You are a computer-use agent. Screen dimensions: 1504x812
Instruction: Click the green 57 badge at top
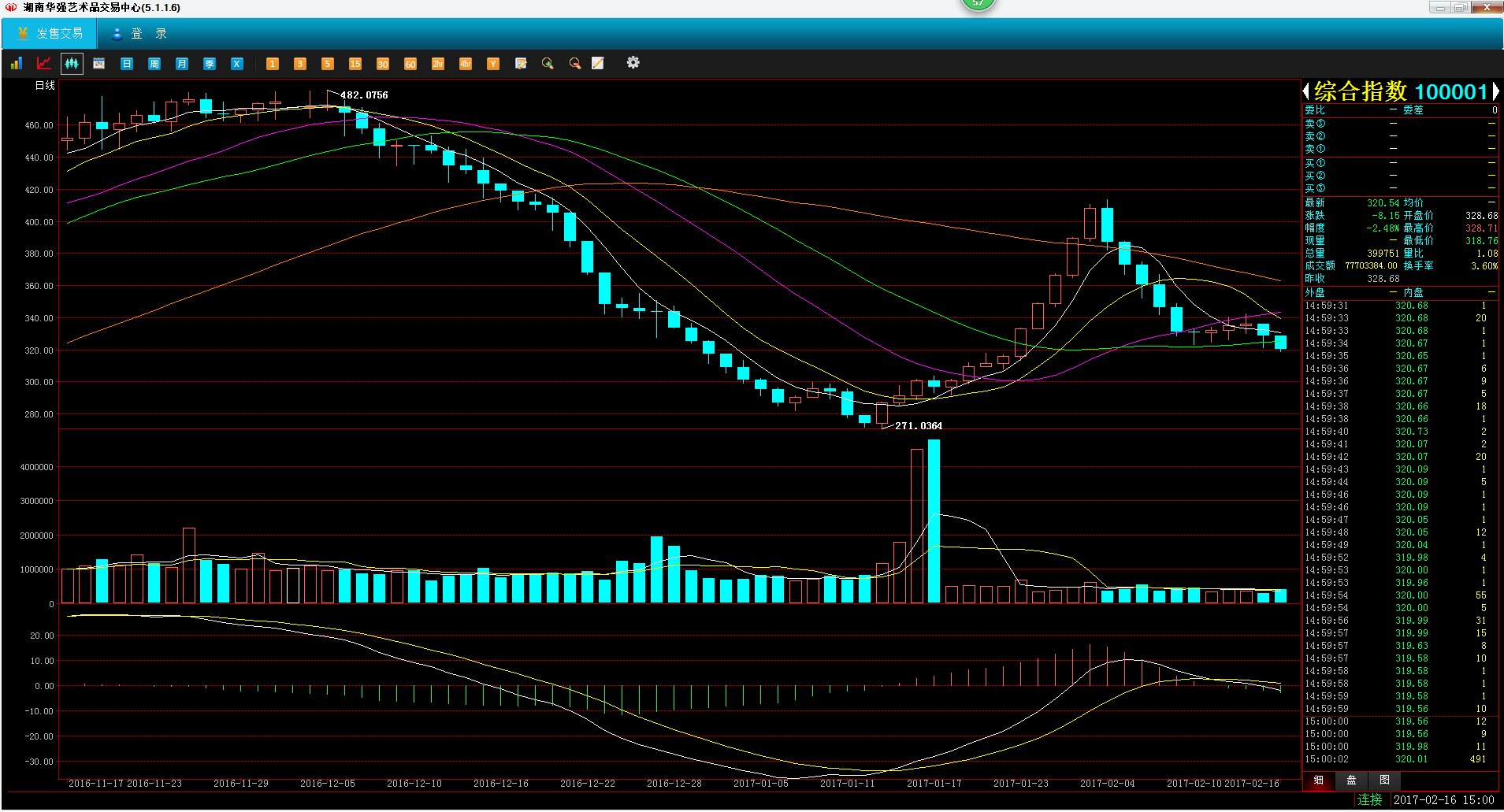click(x=978, y=4)
